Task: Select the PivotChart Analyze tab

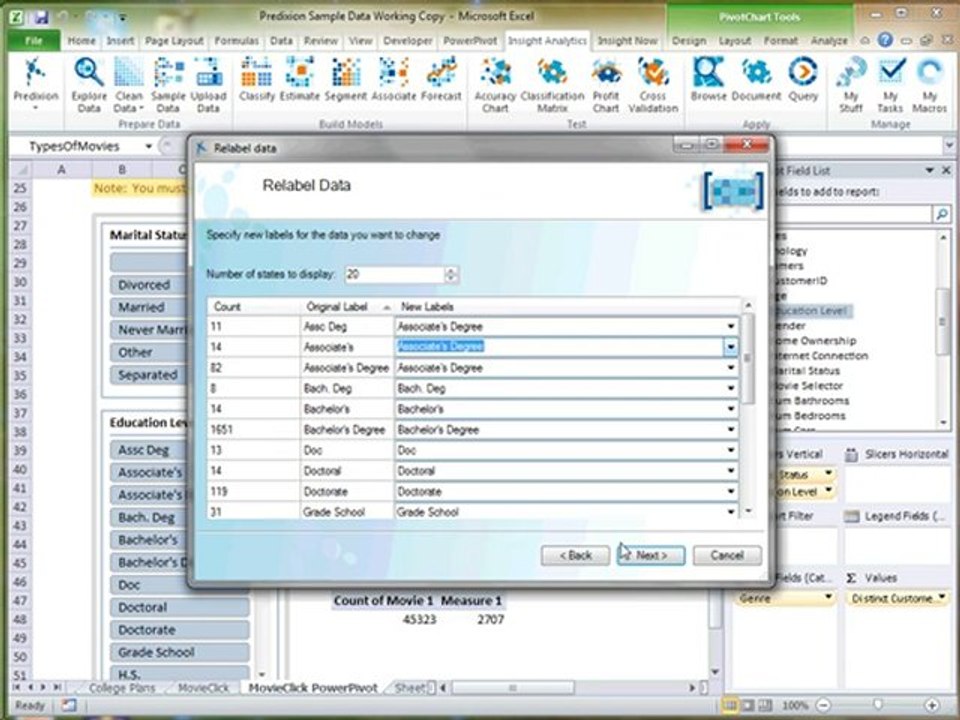Action: 829,40
